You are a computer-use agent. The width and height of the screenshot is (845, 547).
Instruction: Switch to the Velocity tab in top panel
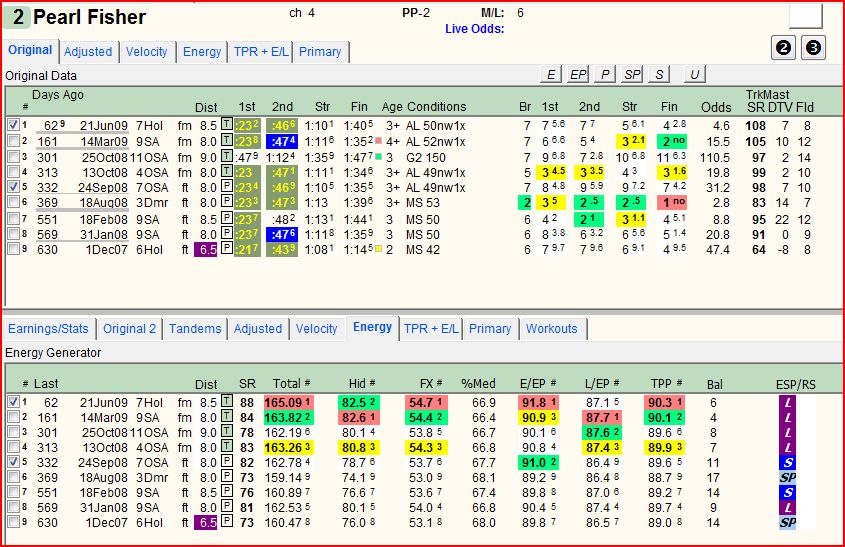(x=147, y=52)
